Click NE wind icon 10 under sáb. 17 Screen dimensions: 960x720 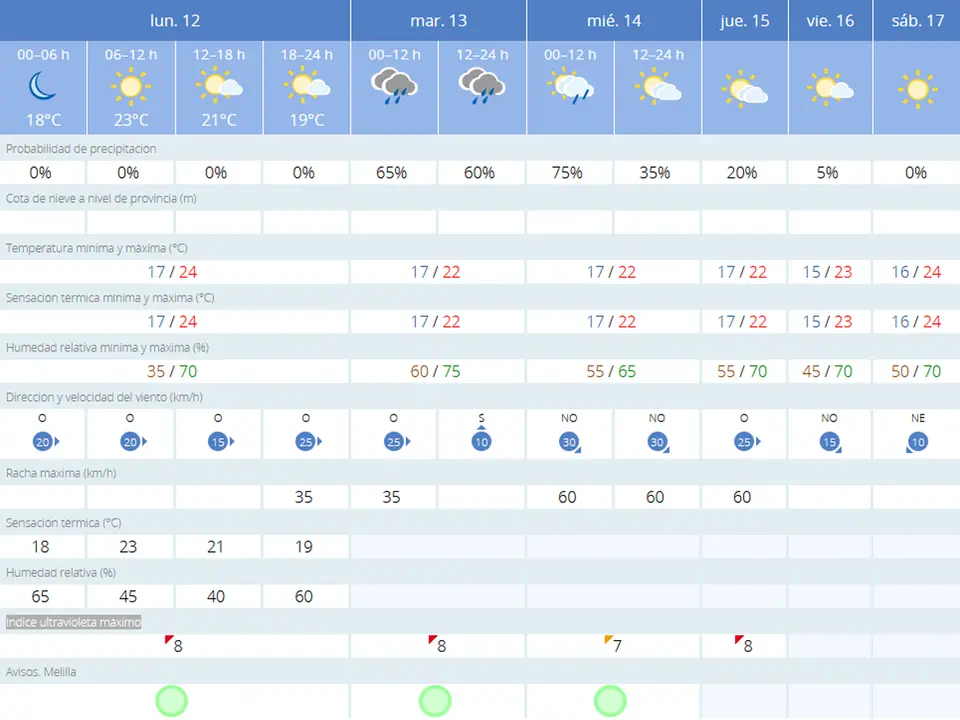(917, 442)
